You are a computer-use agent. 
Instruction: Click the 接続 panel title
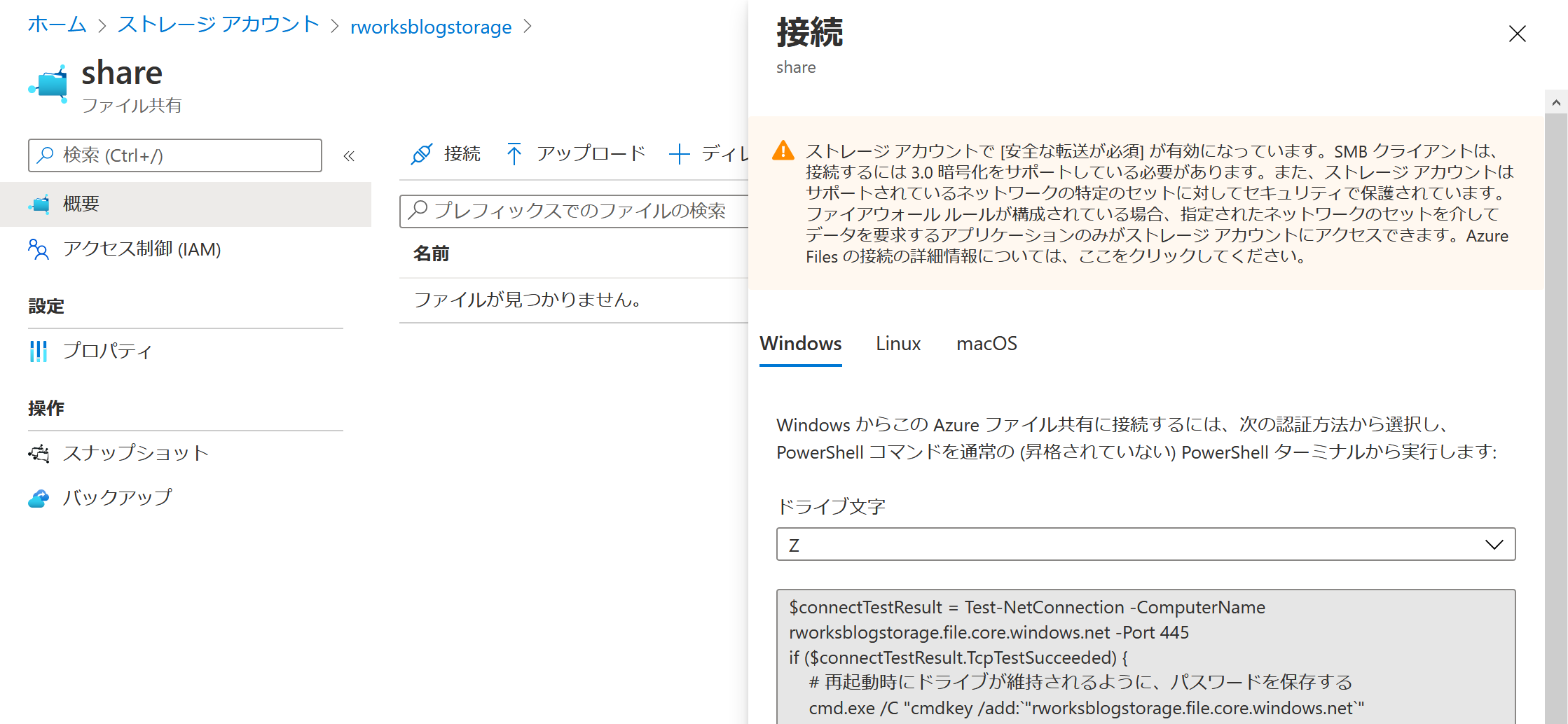point(810,32)
